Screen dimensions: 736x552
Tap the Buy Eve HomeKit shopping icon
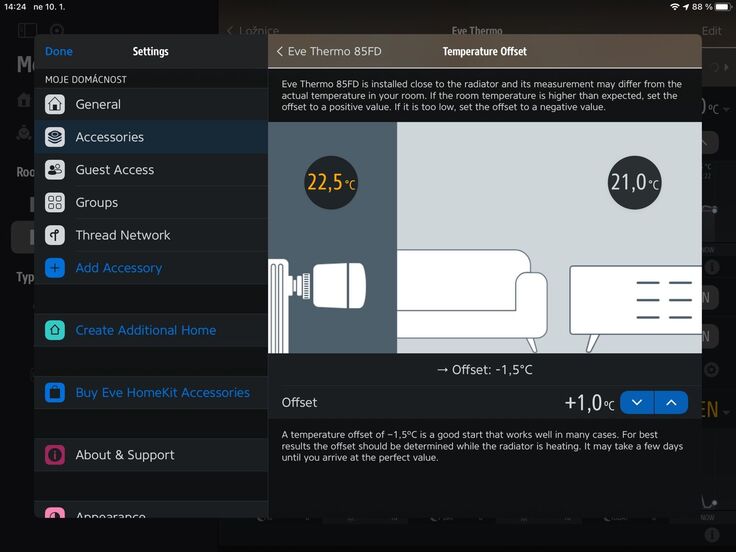point(55,393)
